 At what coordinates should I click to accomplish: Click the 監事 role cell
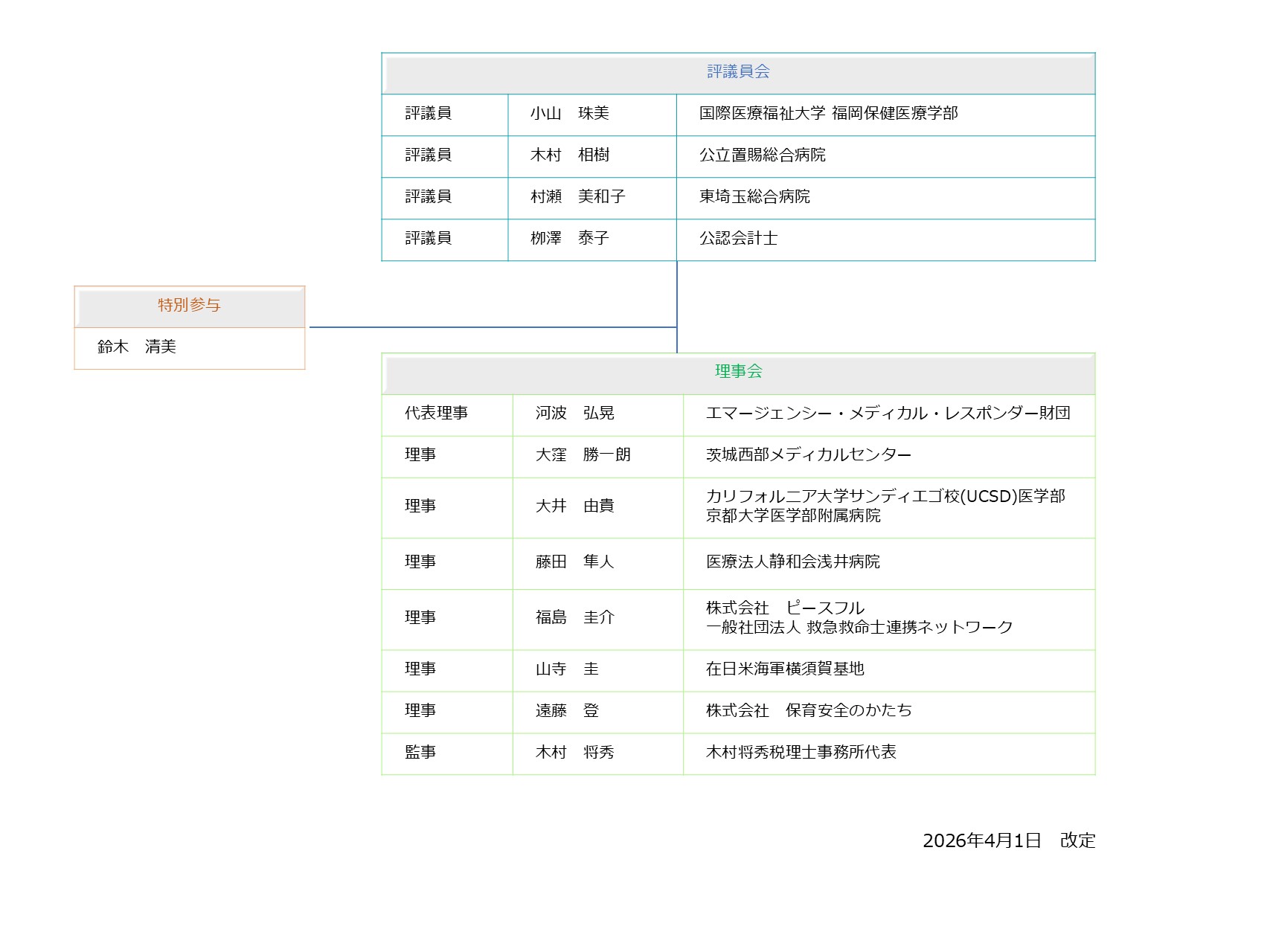coord(420,753)
